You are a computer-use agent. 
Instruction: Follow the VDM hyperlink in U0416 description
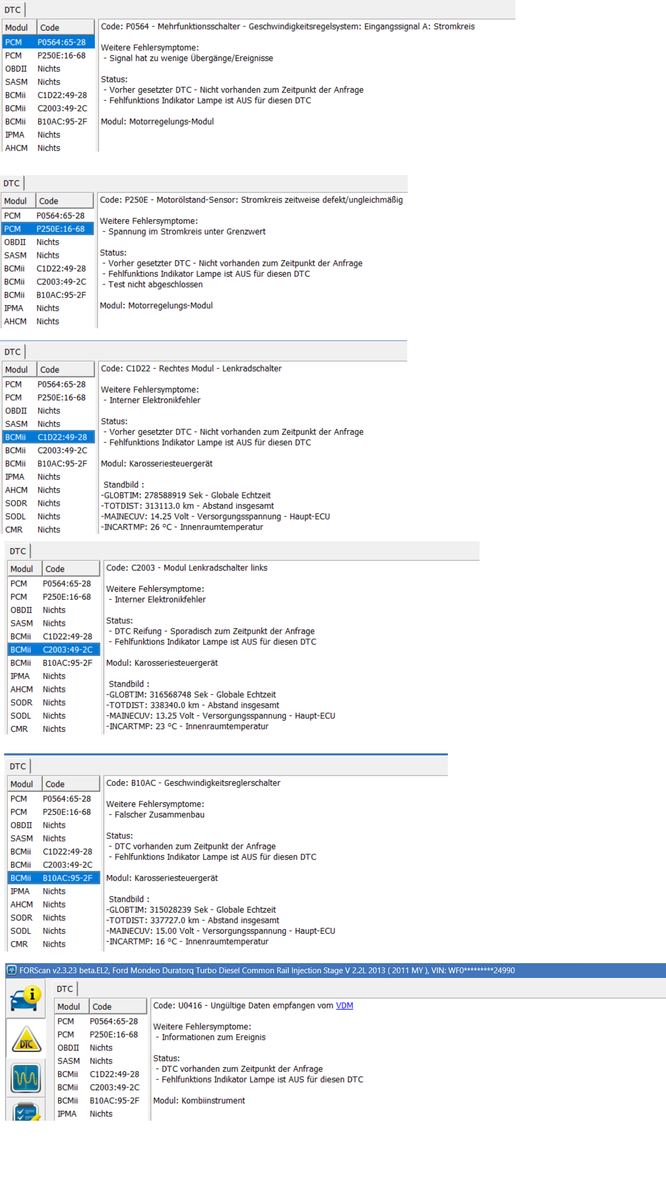point(344,1006)
